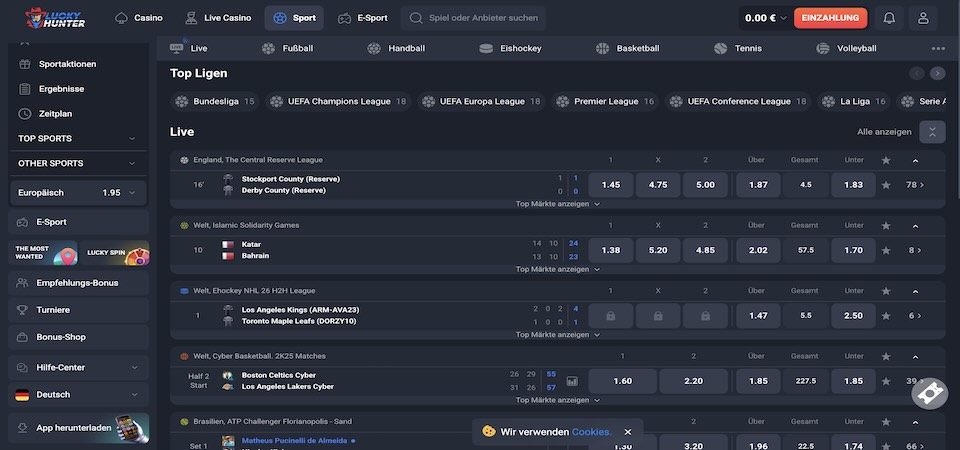
Task: Open the Lucky Spin promo banner
Action: click(x=115, y=253)
